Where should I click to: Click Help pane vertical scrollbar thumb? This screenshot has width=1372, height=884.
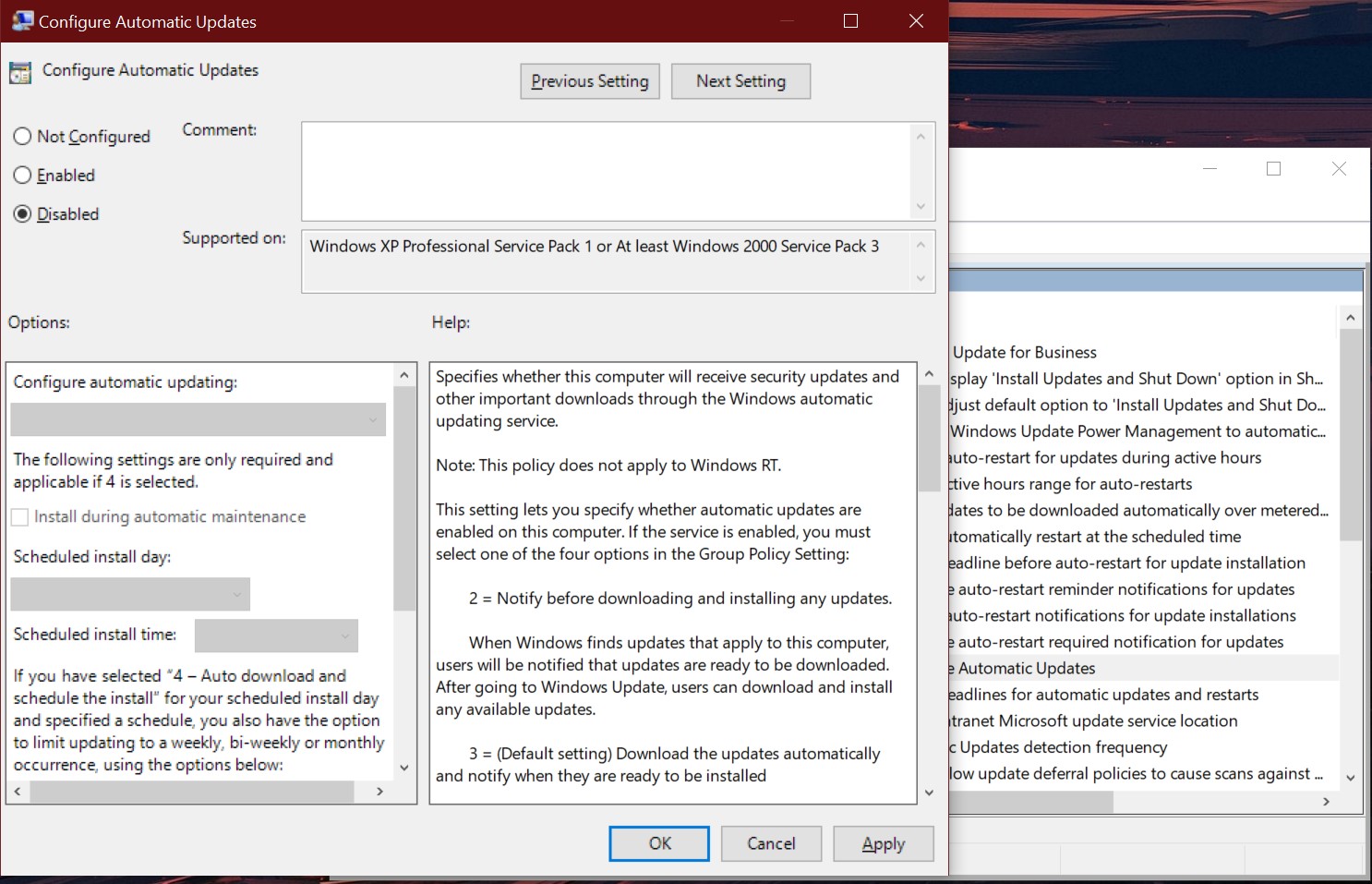[930, 439]
